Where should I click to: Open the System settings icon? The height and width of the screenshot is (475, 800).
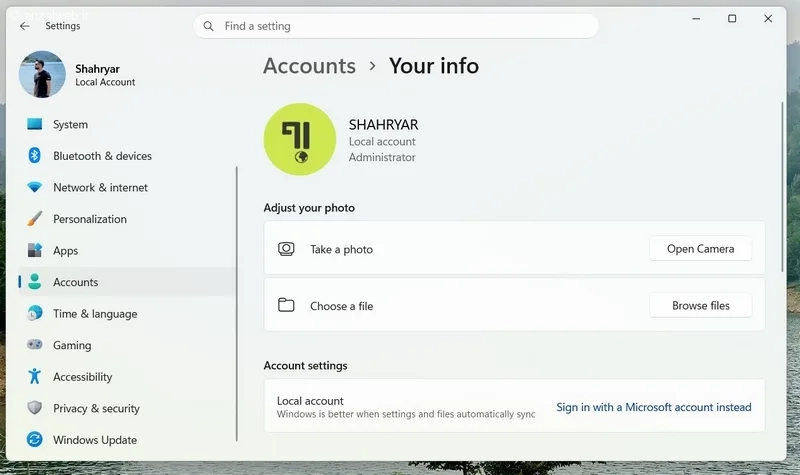pos(35,124)
